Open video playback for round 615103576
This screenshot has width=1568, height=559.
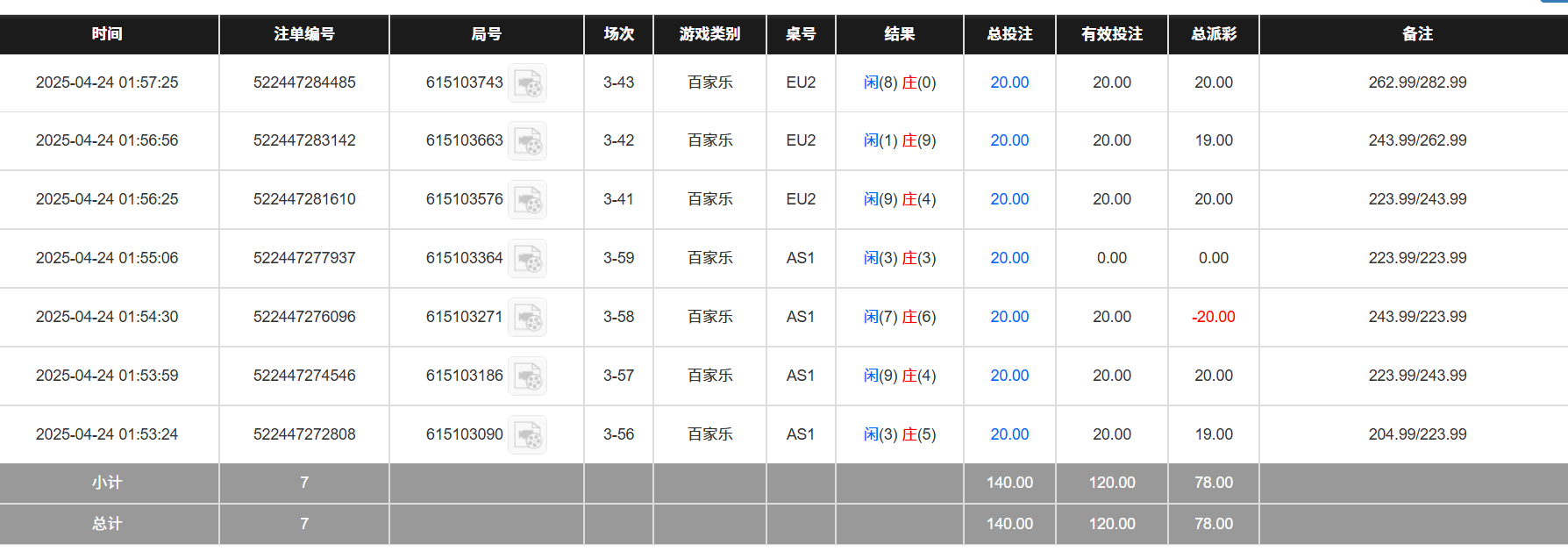[527, 199]
